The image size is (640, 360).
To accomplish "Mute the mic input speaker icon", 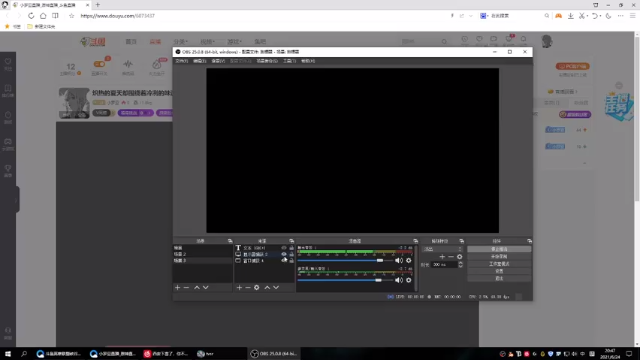I will (x=399, y=280).
